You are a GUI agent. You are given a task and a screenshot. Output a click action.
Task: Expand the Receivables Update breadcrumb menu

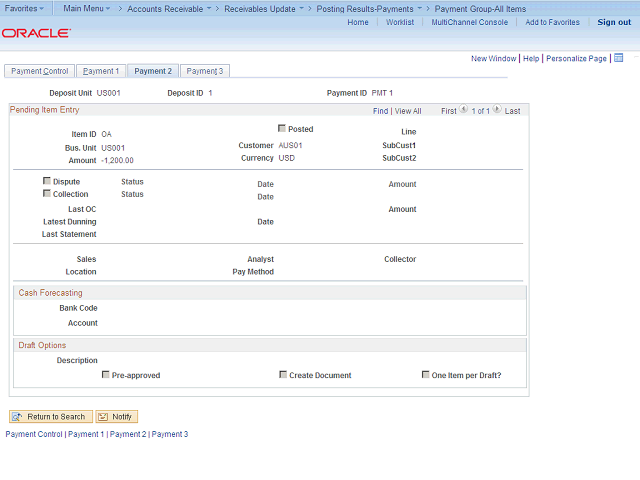click(x=264, y=9)
